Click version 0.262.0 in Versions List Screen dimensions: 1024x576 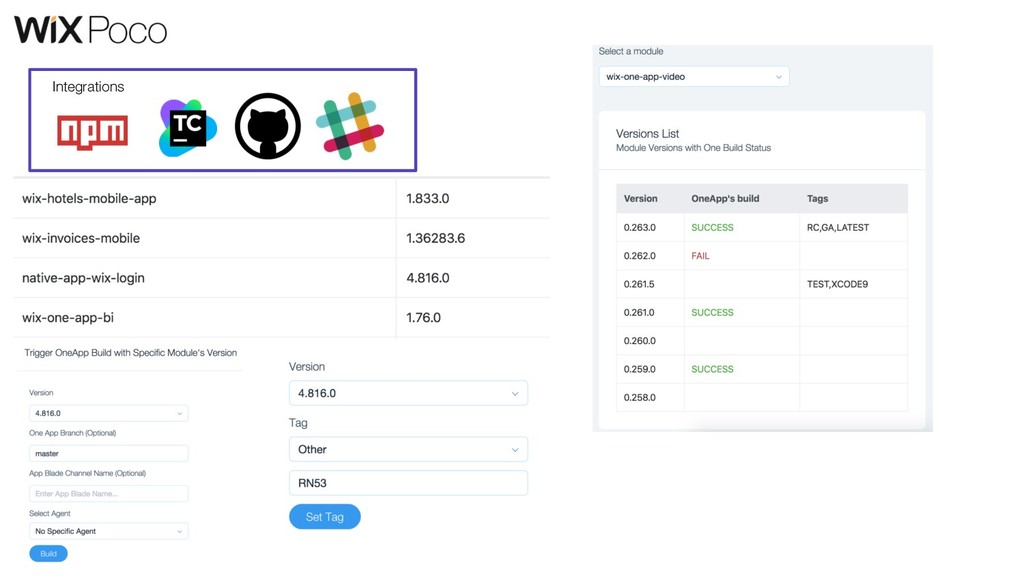tap(639, 256)
